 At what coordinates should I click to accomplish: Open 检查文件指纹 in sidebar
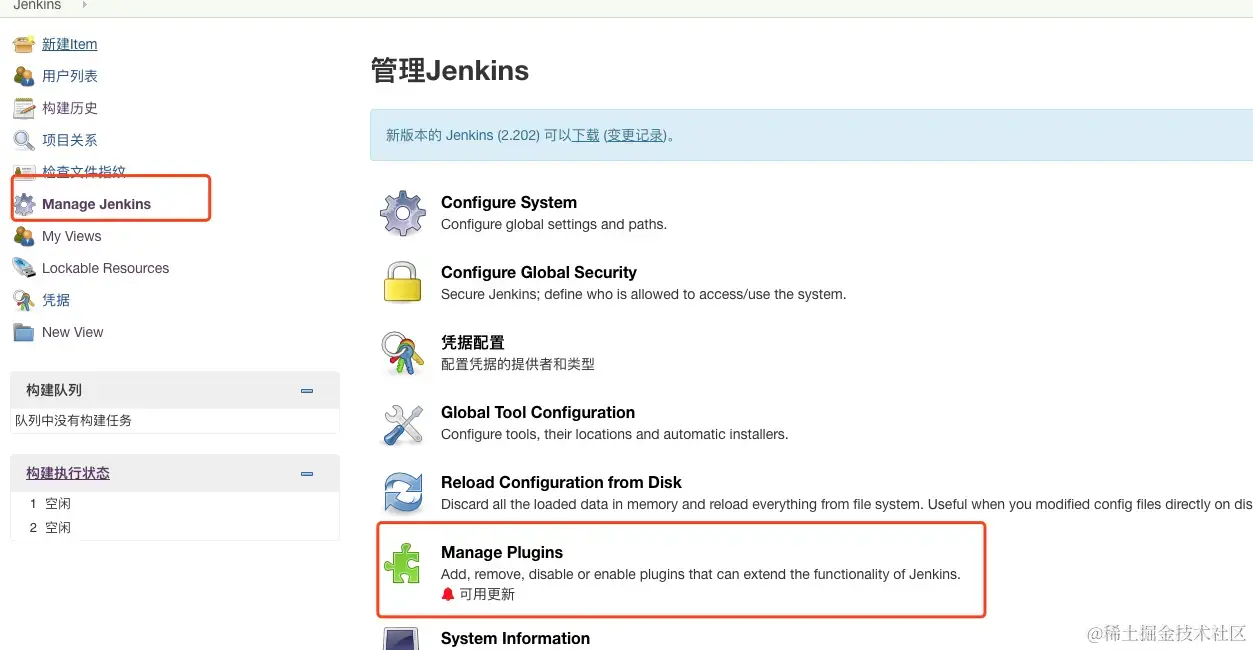(84, 172)
